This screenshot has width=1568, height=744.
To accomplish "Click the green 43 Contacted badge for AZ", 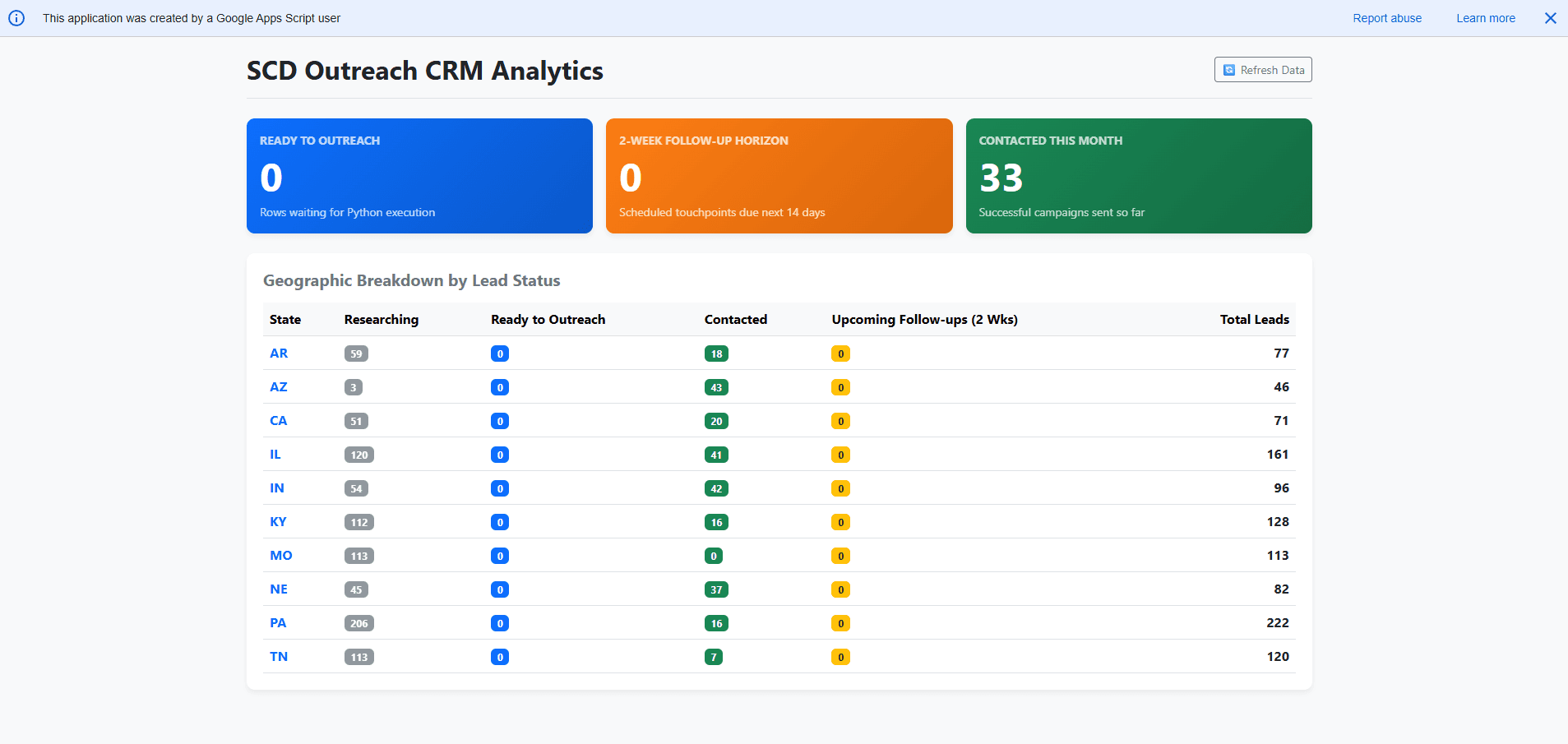I will (x=716, y=387).
